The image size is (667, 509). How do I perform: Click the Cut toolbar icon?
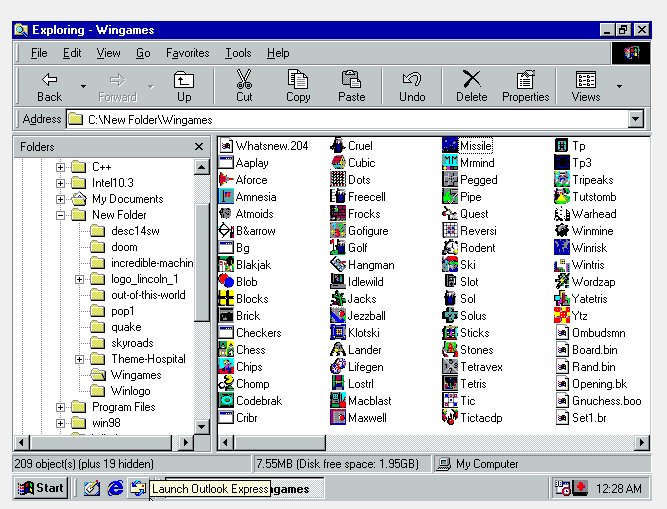pos(244,86)
